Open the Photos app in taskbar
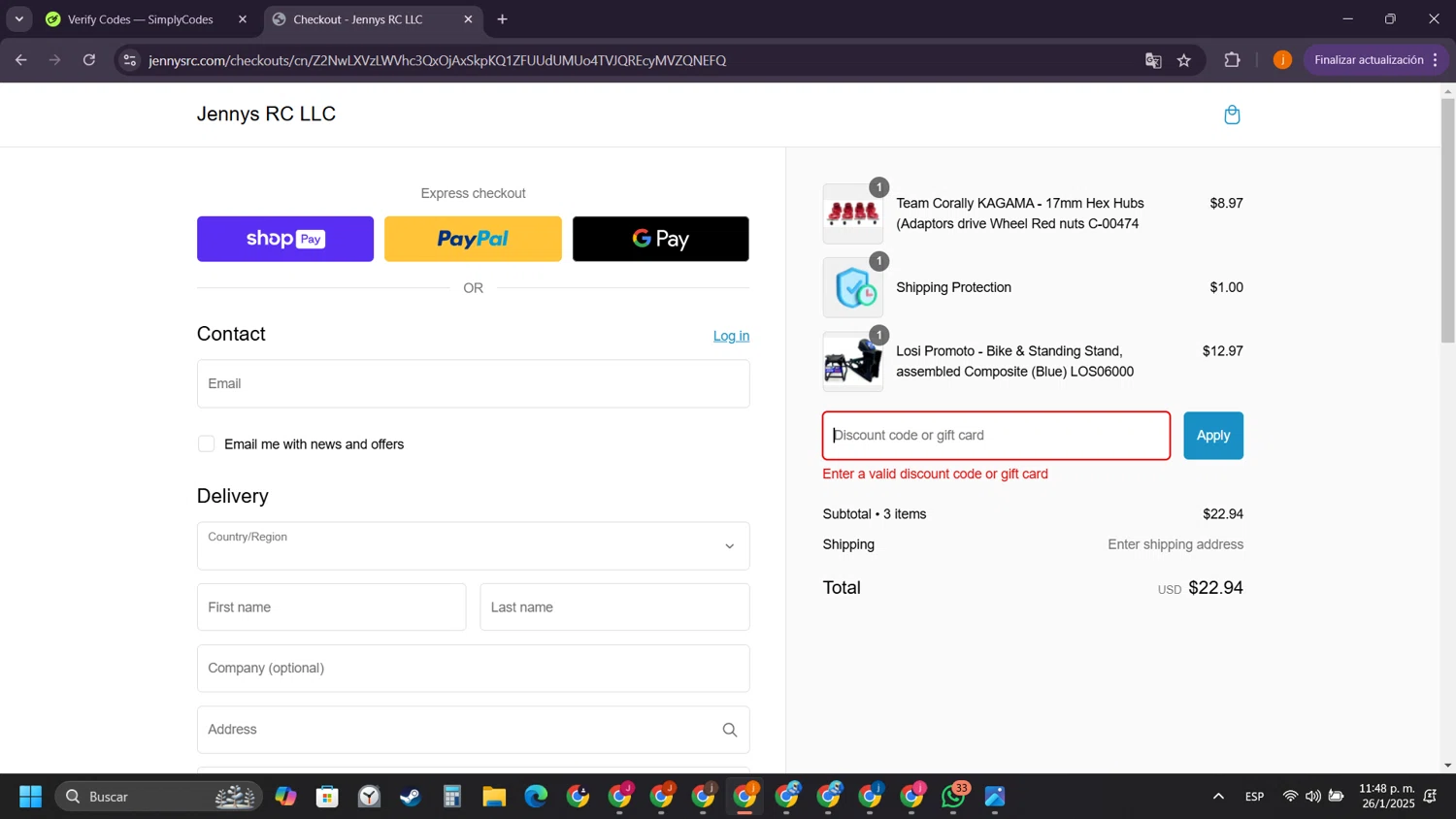Screen dimensions: 1456x819 coord(995,797)
